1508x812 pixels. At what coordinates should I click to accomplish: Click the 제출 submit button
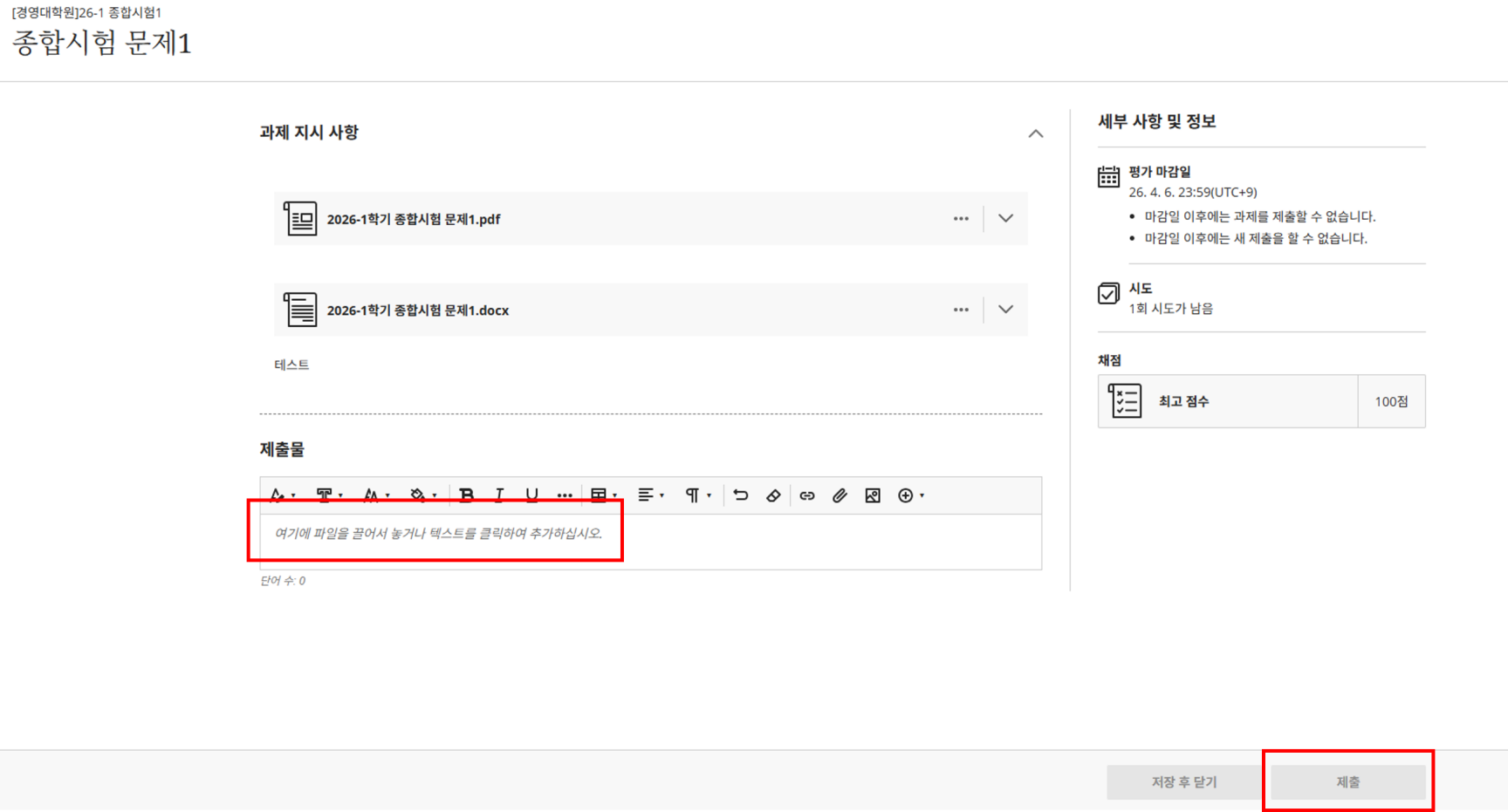click(x=1347, y=782)
